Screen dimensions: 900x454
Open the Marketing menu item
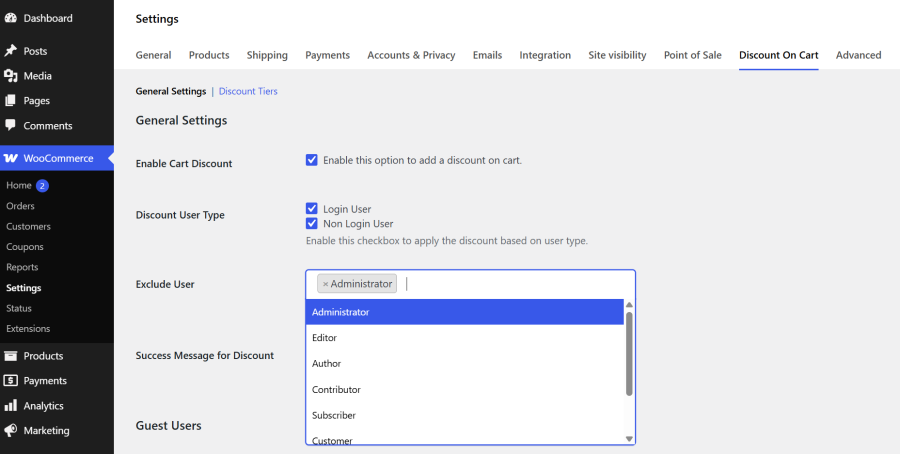point(46,430)
